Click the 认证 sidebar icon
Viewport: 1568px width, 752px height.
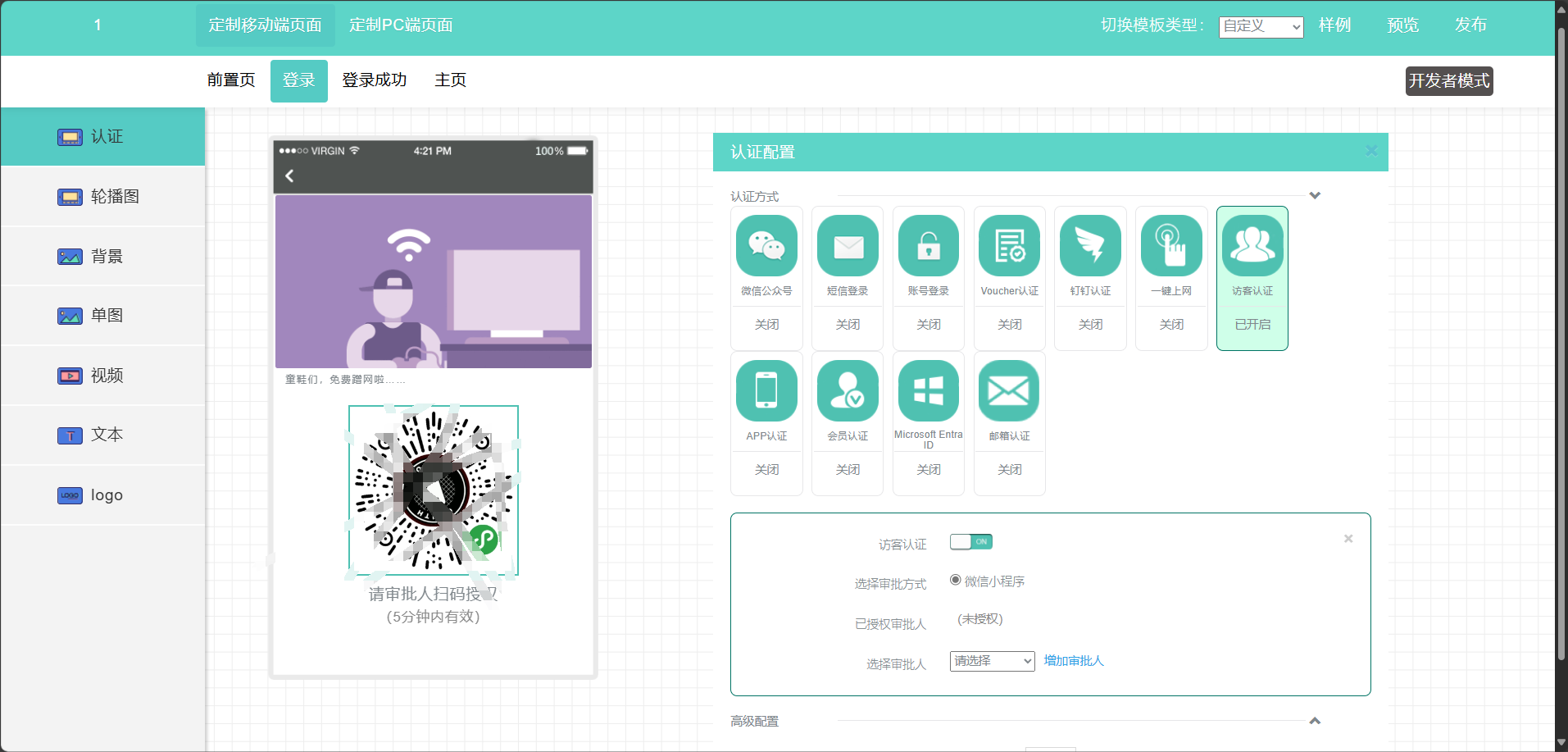[x=70, y=137]
